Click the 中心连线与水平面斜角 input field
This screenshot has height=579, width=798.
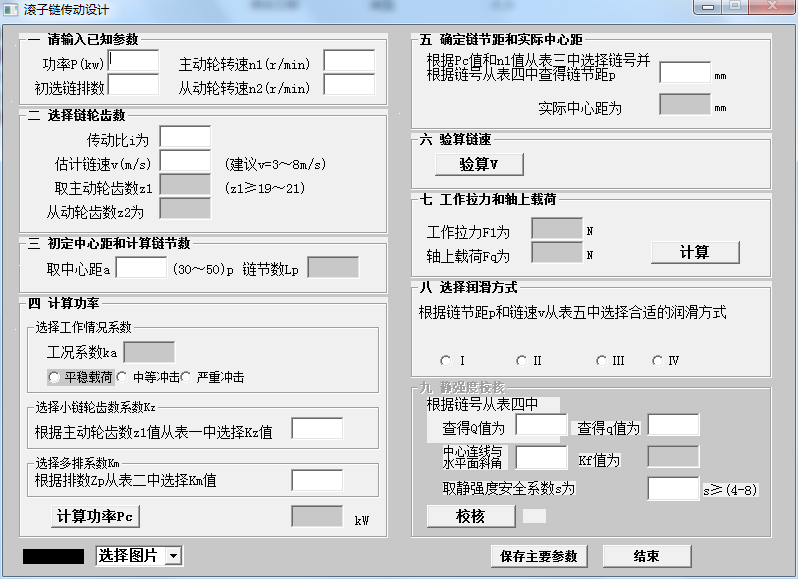pyautogui.click(x=542, y=457)
